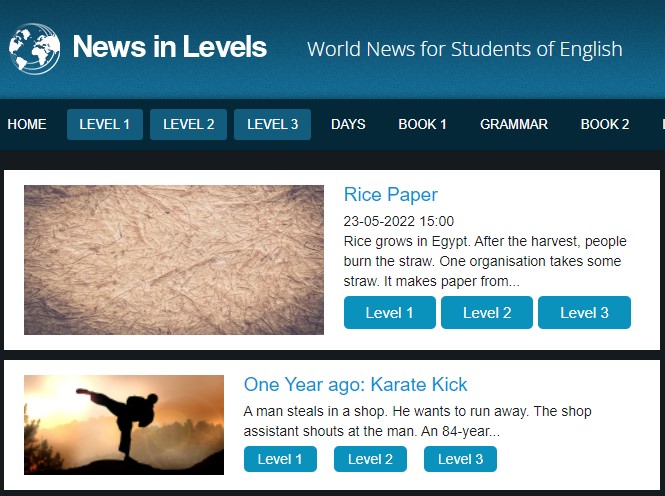Read Rice Paper at Level 3
Screen dimensions: 665x496
click(x=584, y=312)
